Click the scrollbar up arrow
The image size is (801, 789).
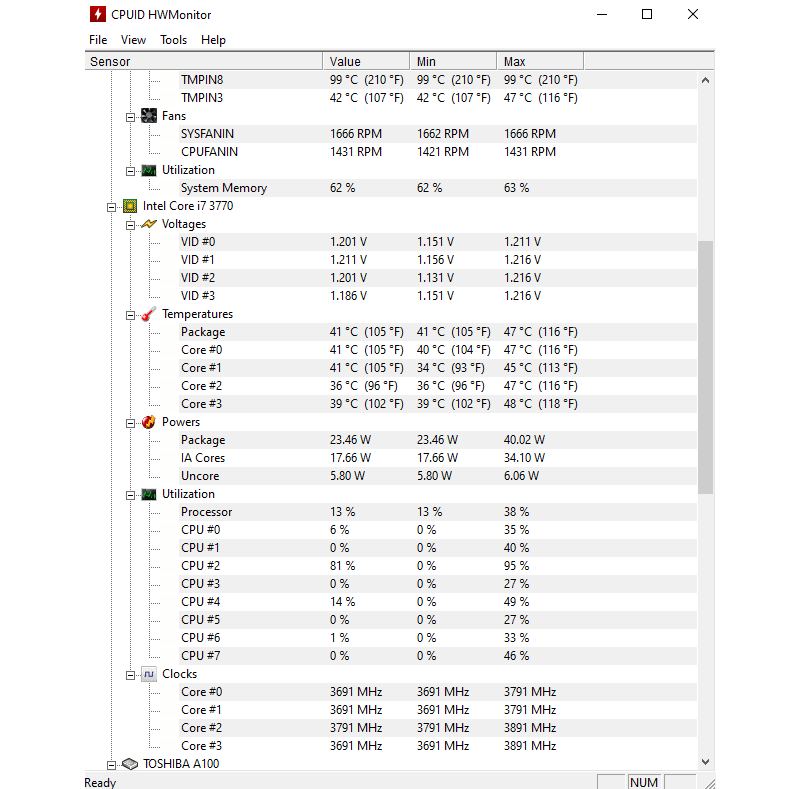705,80
